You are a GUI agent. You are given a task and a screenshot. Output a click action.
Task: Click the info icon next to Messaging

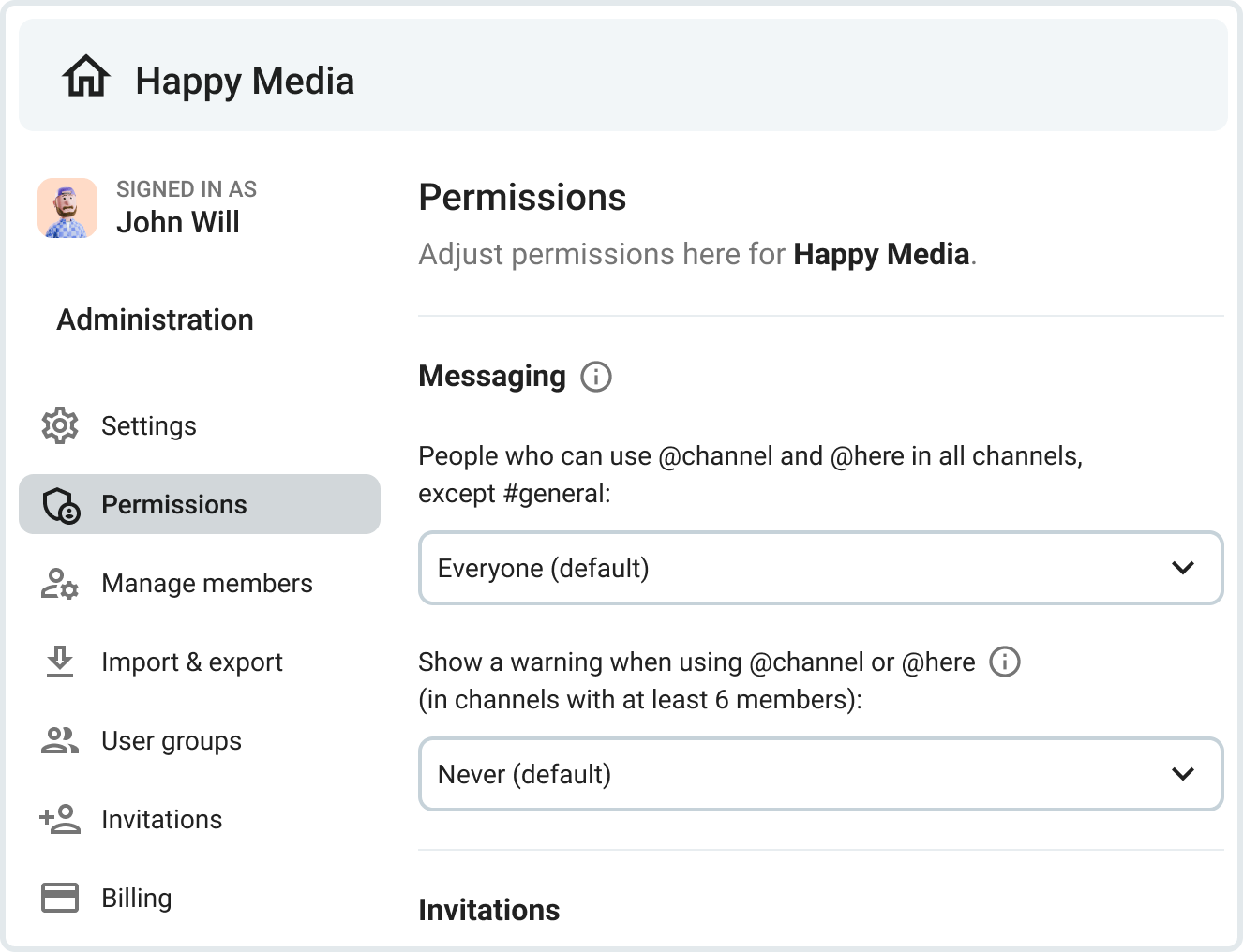point(596,377)
